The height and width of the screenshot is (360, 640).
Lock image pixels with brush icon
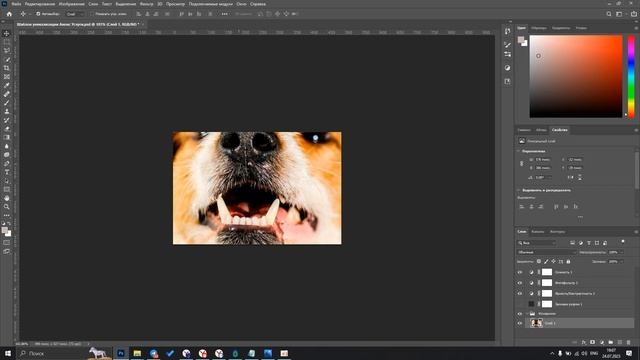point(546,262)
